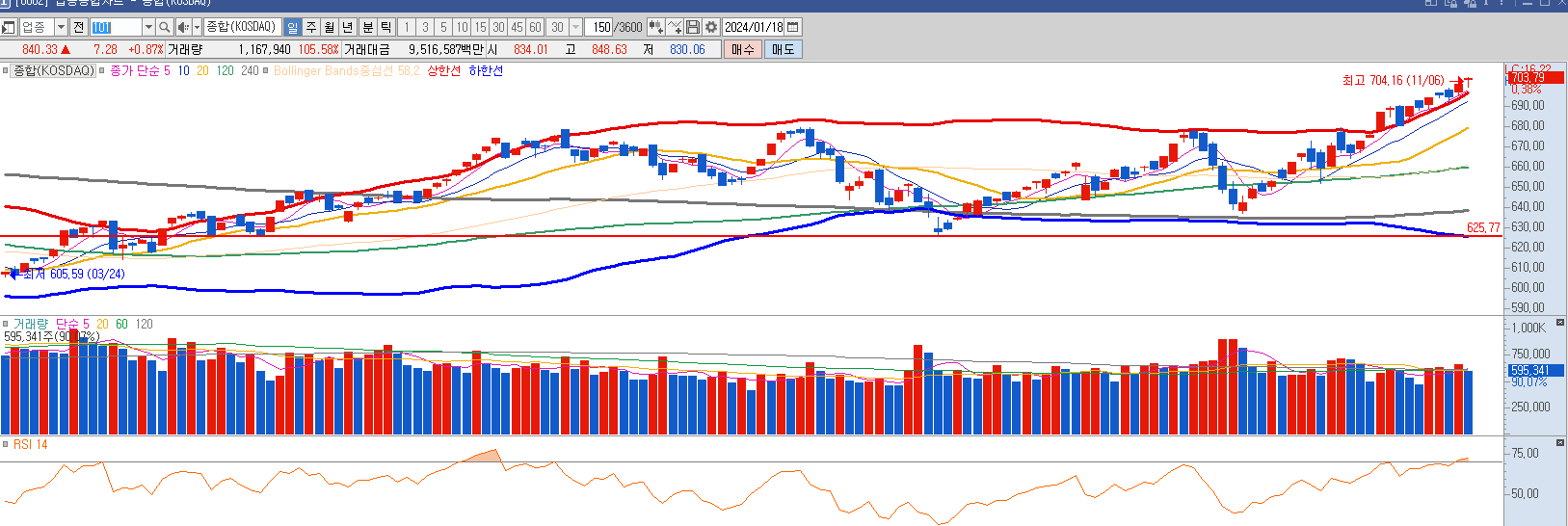Select the 일 (daily) period toggle

[x=292, y=27]
